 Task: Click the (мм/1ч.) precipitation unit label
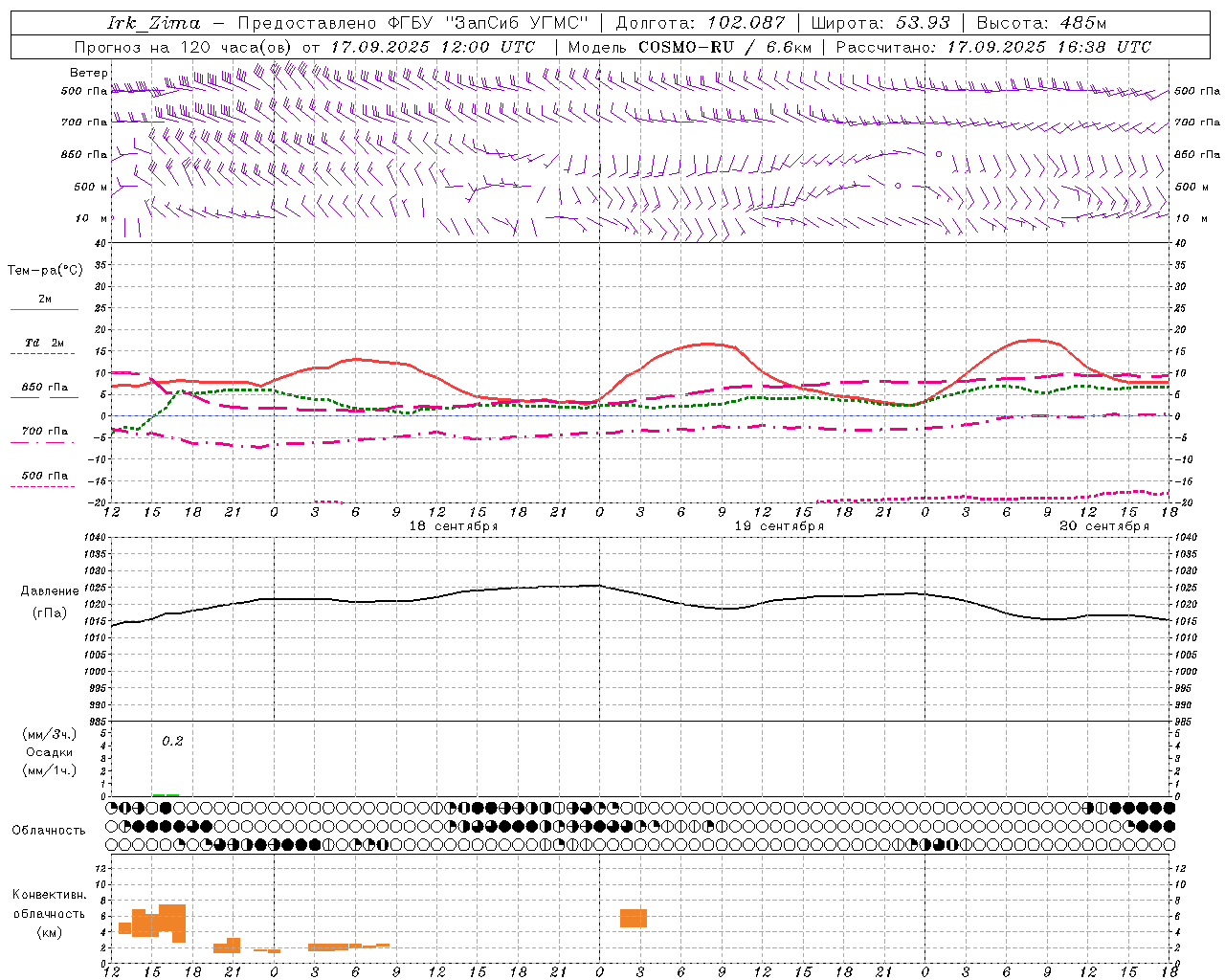[50, 770]
